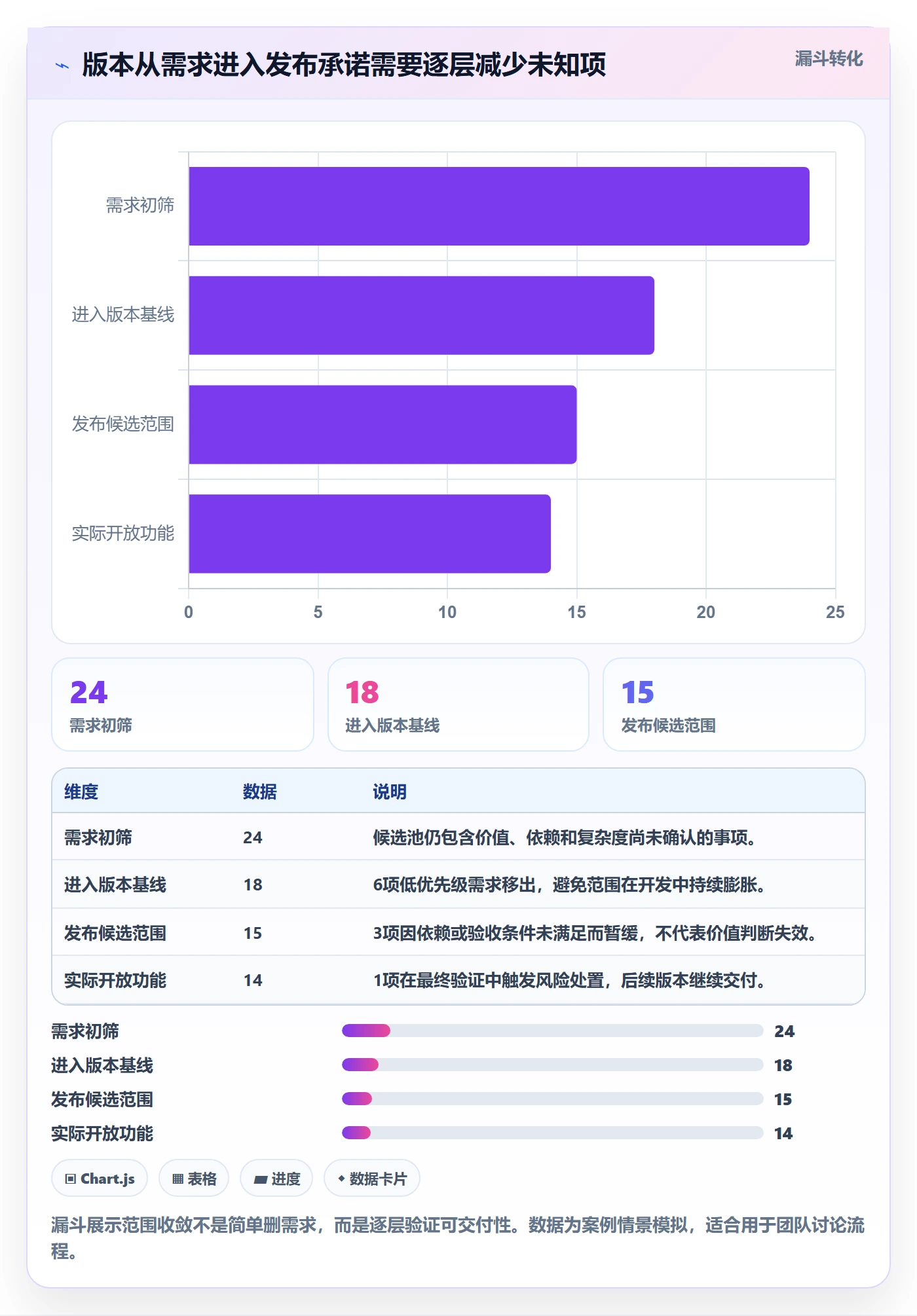
Task: Click the description starting with 候选池仍包含价值
Action: tap(565, 837)
